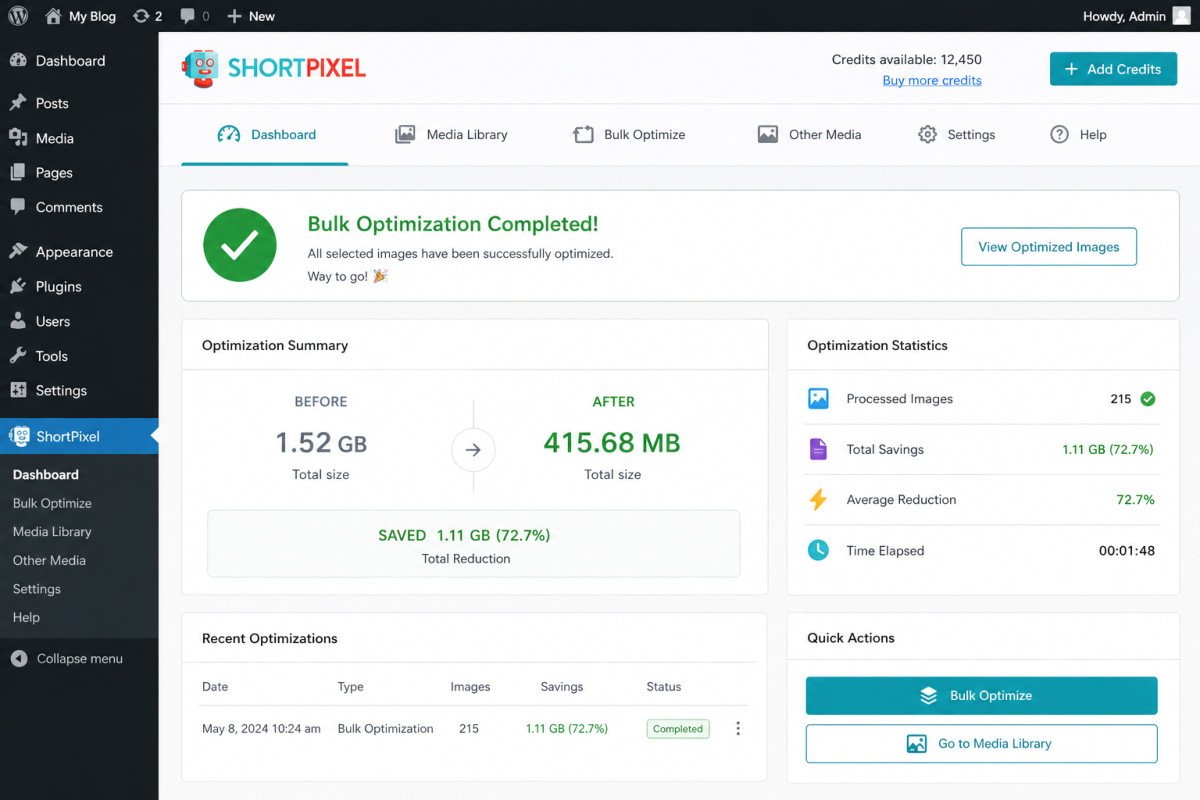Click View Optimized Images button
This screenshot has width=1200, height=800.
[x=1049, y=247]
